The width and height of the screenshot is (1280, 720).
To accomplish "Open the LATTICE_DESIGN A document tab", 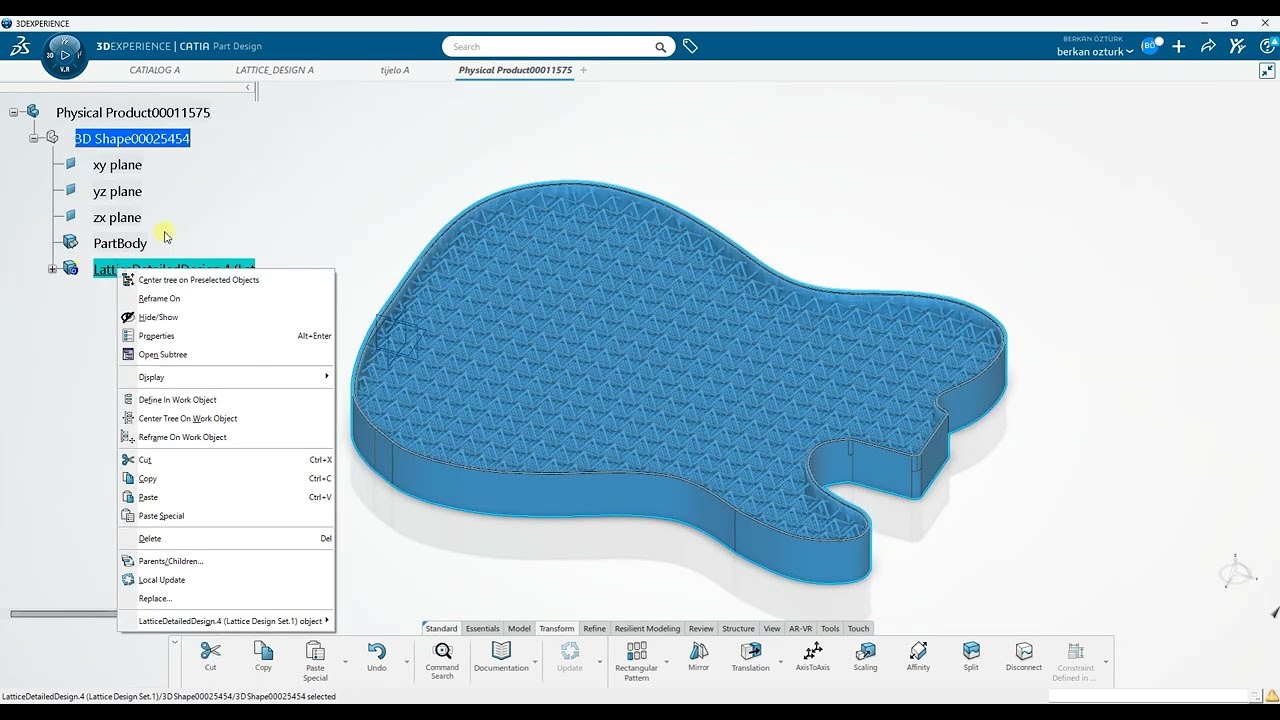I will point(275,70).
